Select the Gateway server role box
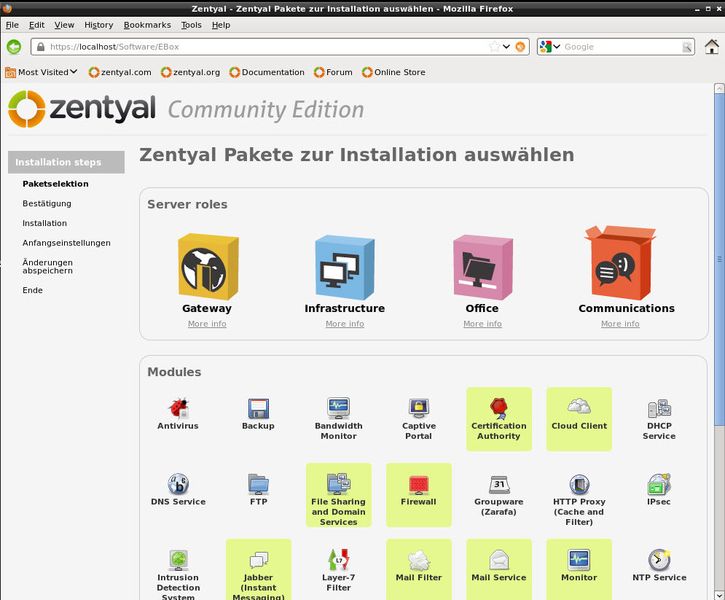Screen dimensions: 725x600 pyautogui.click(x=208, y=267)
